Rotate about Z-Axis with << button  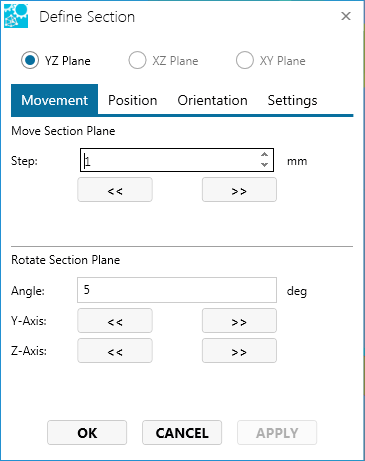115,351
